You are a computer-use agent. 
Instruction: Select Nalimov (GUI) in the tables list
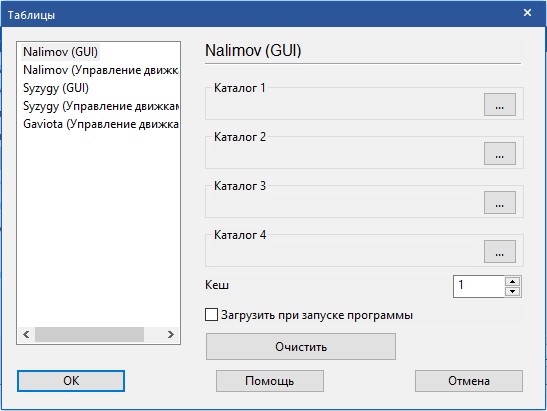pos(60,52)
